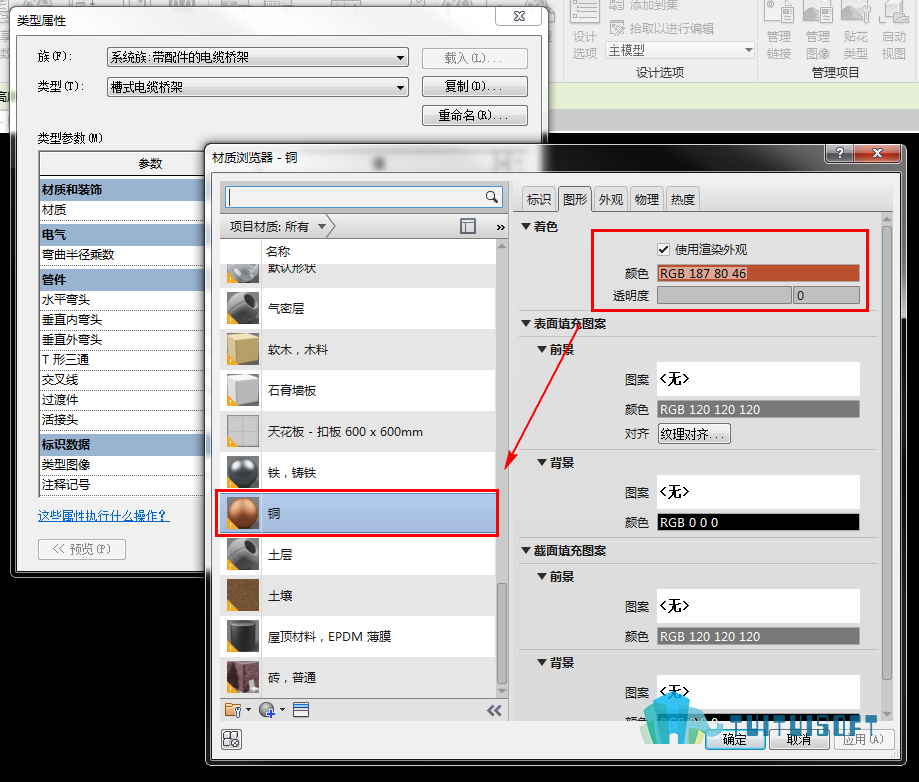Open the 类型 槽式电缆桥架 dropdown

click(258, 87)
